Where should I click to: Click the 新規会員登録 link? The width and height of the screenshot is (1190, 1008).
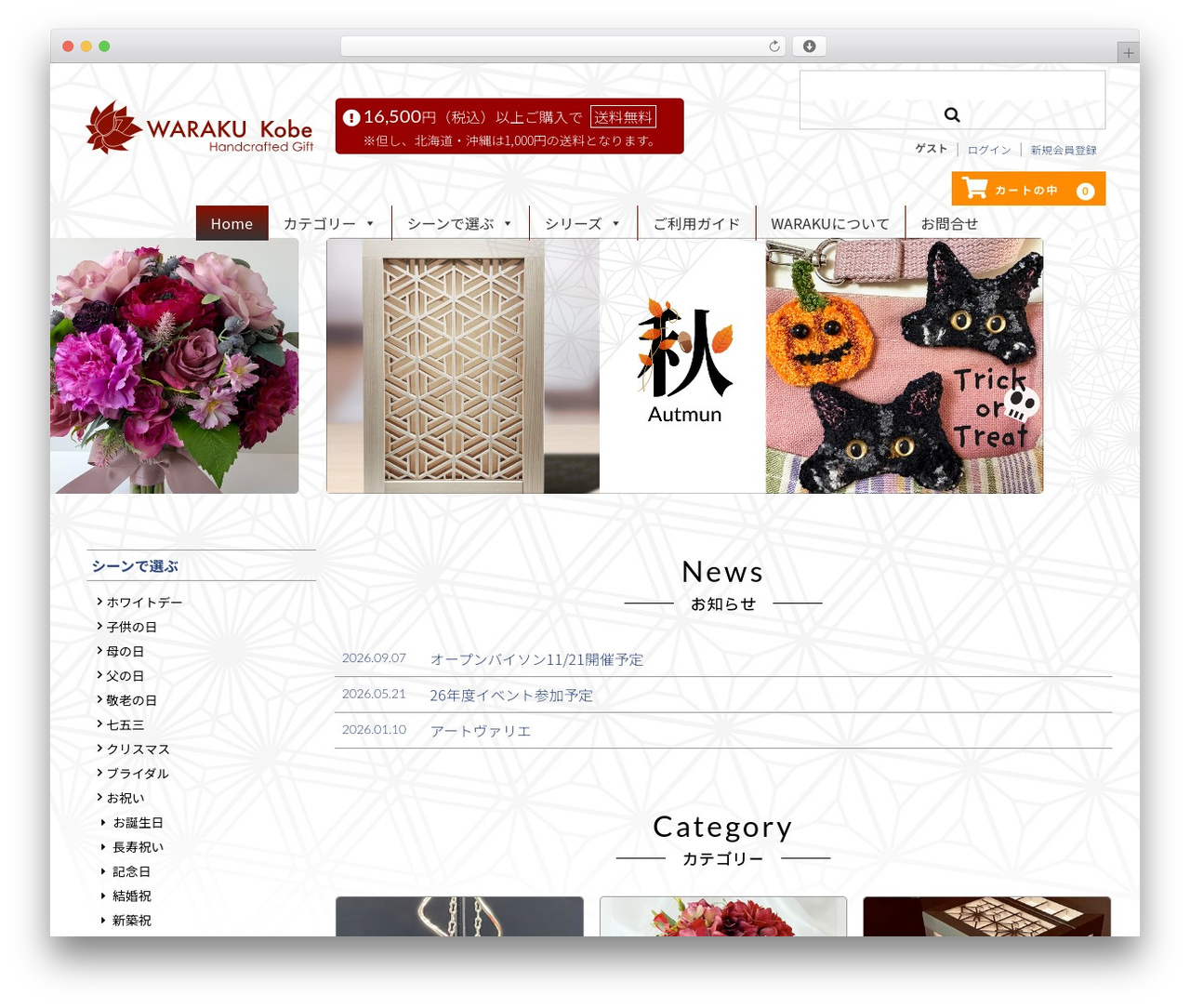click(x=1064, y=150)
